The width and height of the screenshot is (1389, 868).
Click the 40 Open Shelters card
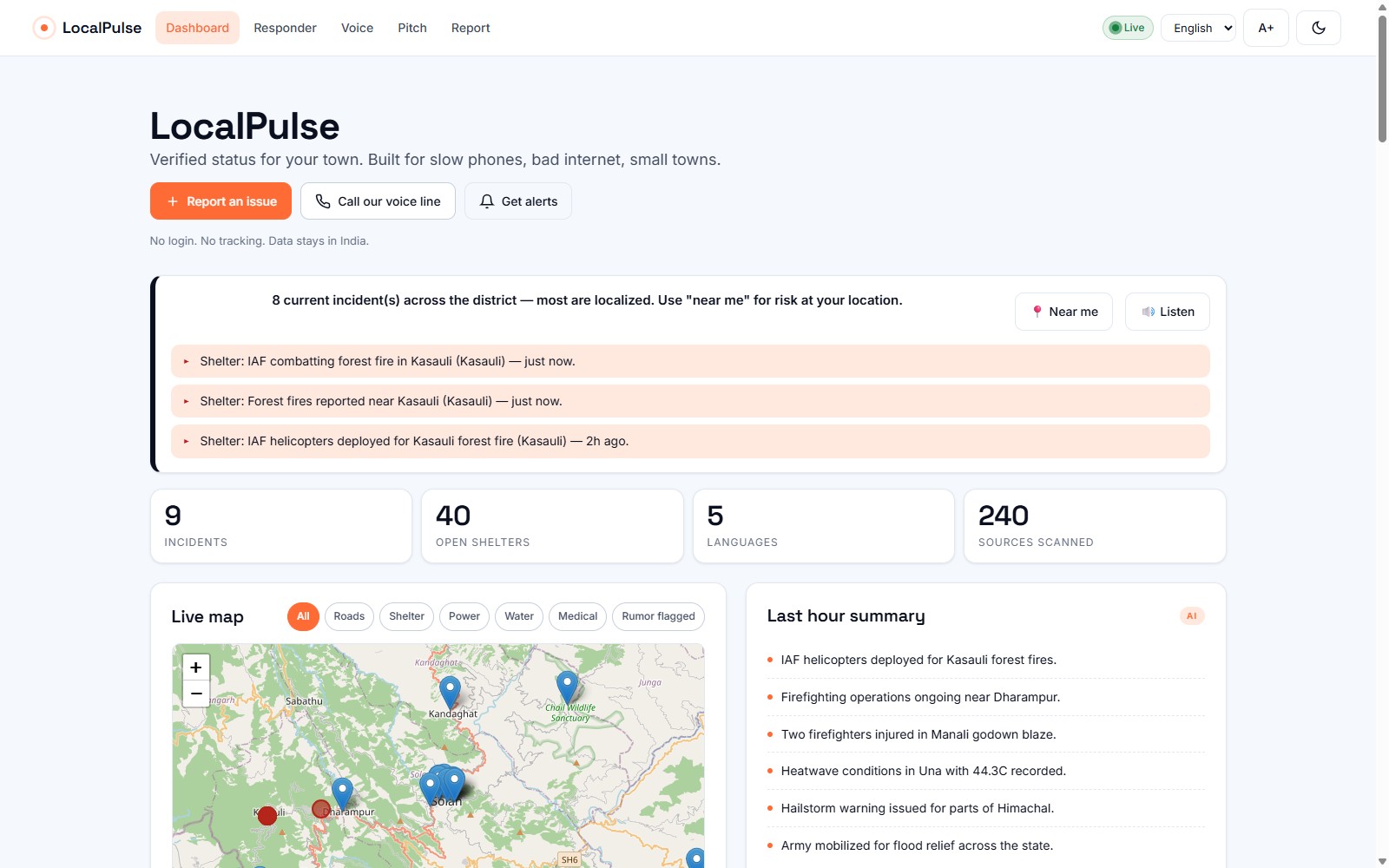pyautogui.click(x=552, y=526)
